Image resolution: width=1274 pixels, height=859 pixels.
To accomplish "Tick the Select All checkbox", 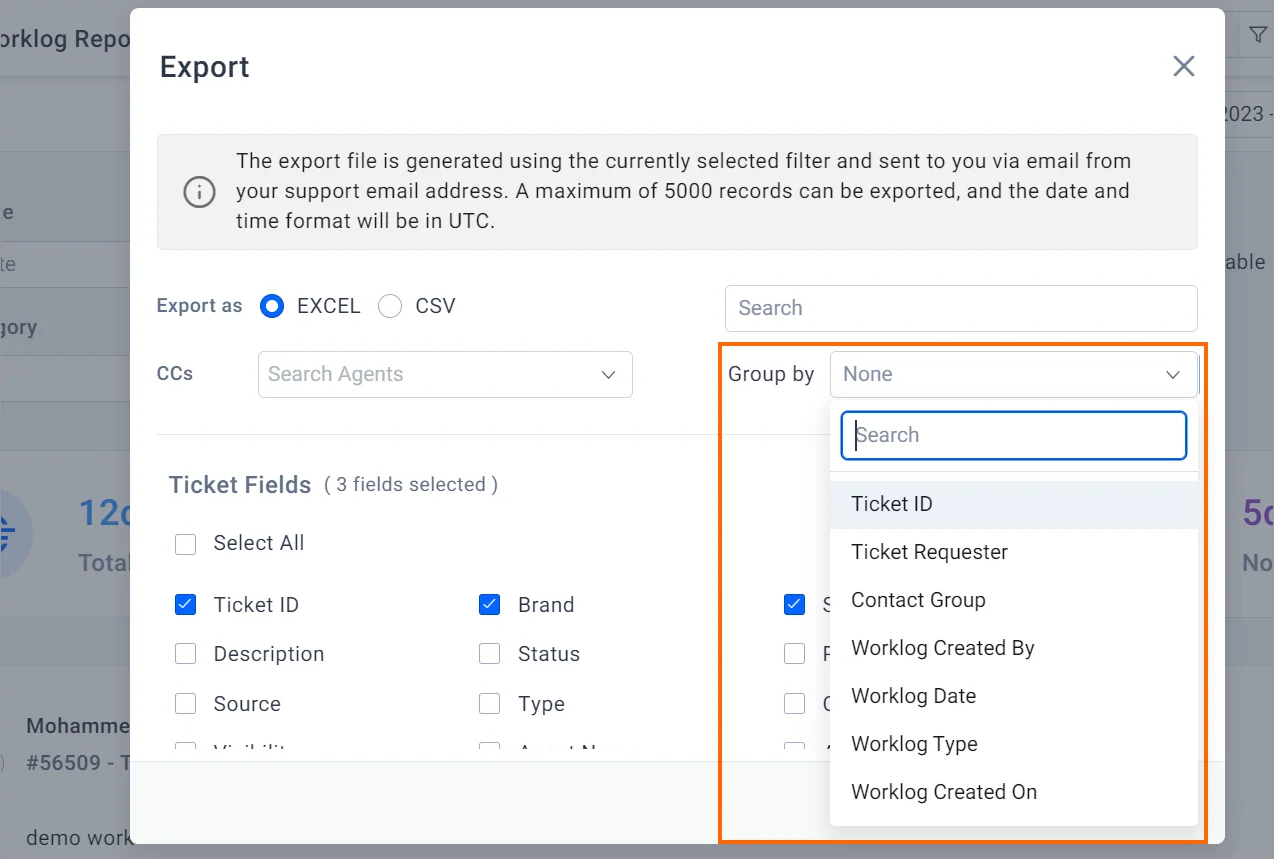I will 186,544.
